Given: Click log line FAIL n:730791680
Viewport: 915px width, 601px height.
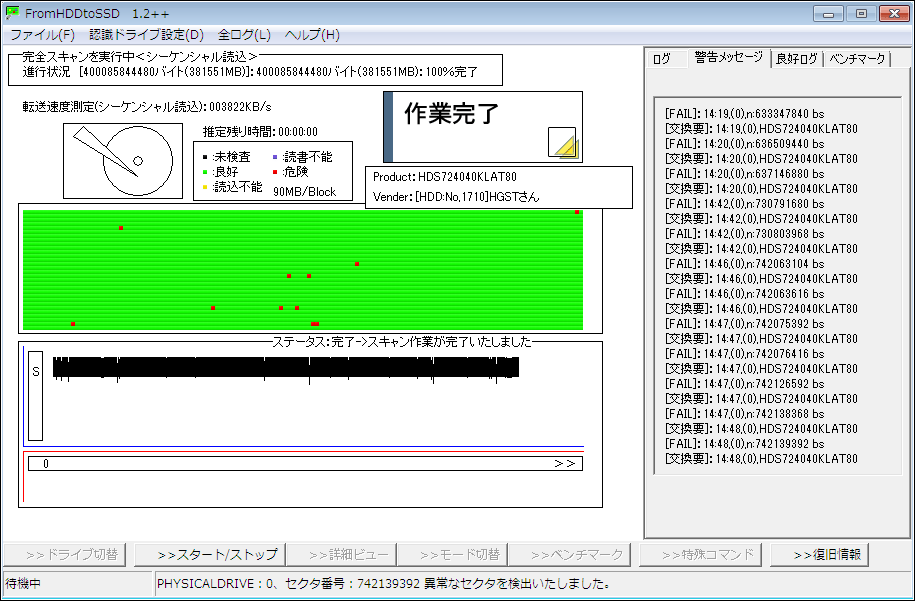Looking at the screenshot, I should 745,204.
